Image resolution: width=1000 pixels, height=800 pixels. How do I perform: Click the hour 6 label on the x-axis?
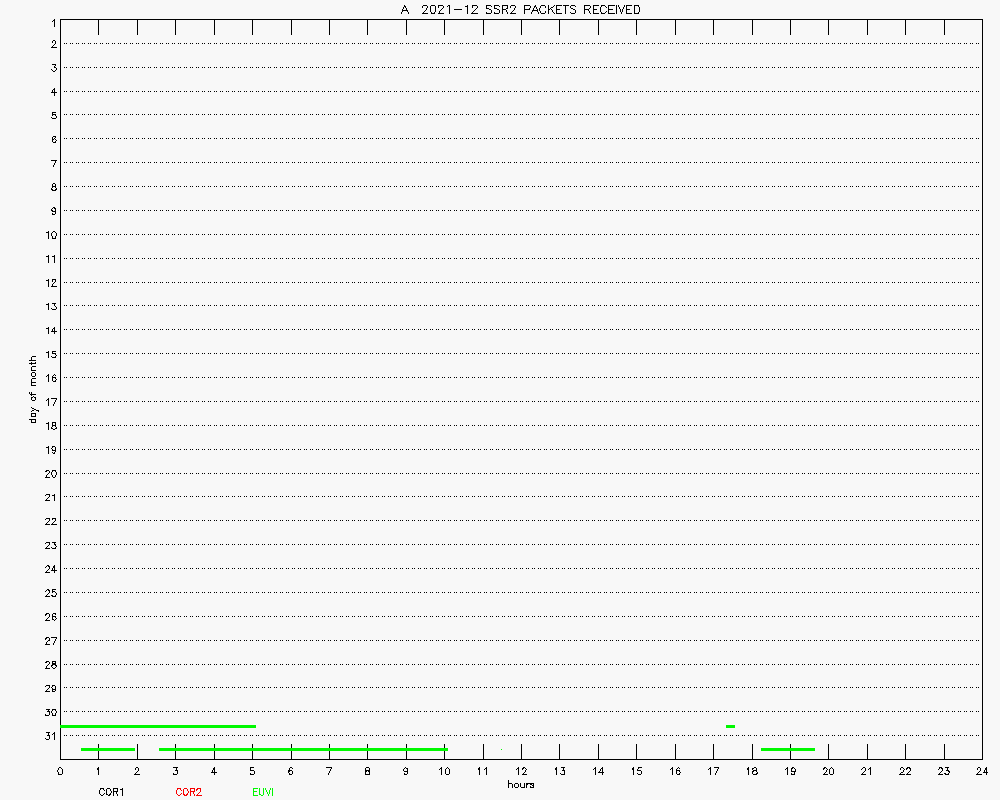tap(290, 771)
